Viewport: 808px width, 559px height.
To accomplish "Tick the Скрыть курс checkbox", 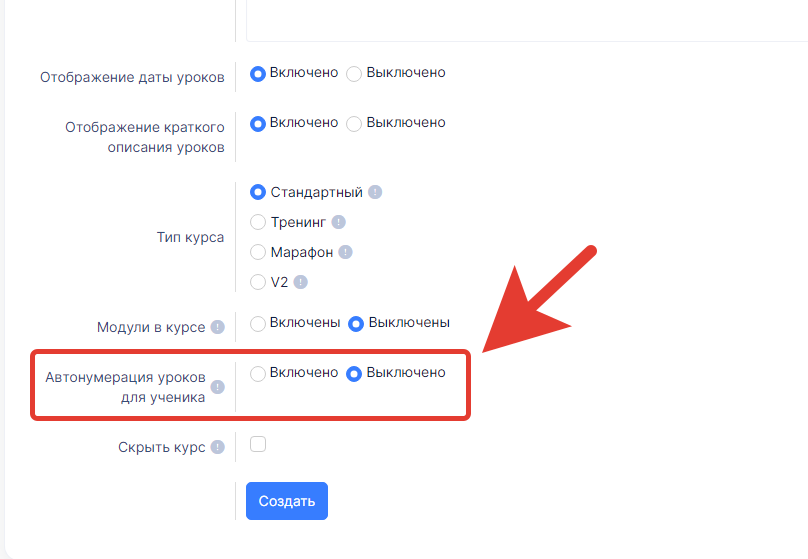I will coord(258,444).
